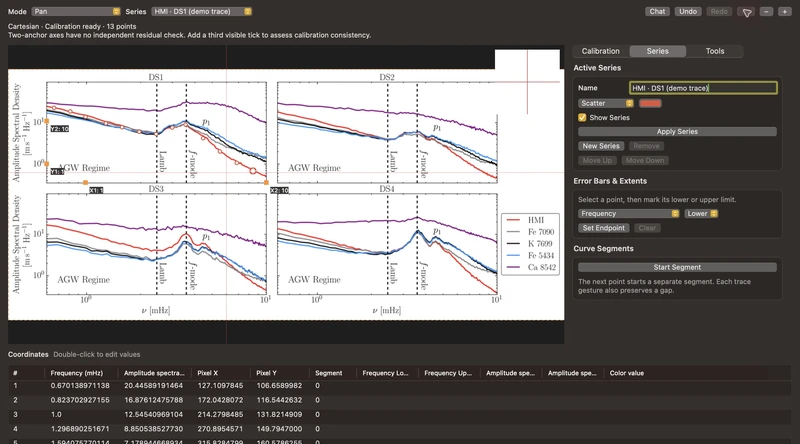The image size is (800, 444).
Task: Click into the series Name field
Action: (x=703, y=88)
